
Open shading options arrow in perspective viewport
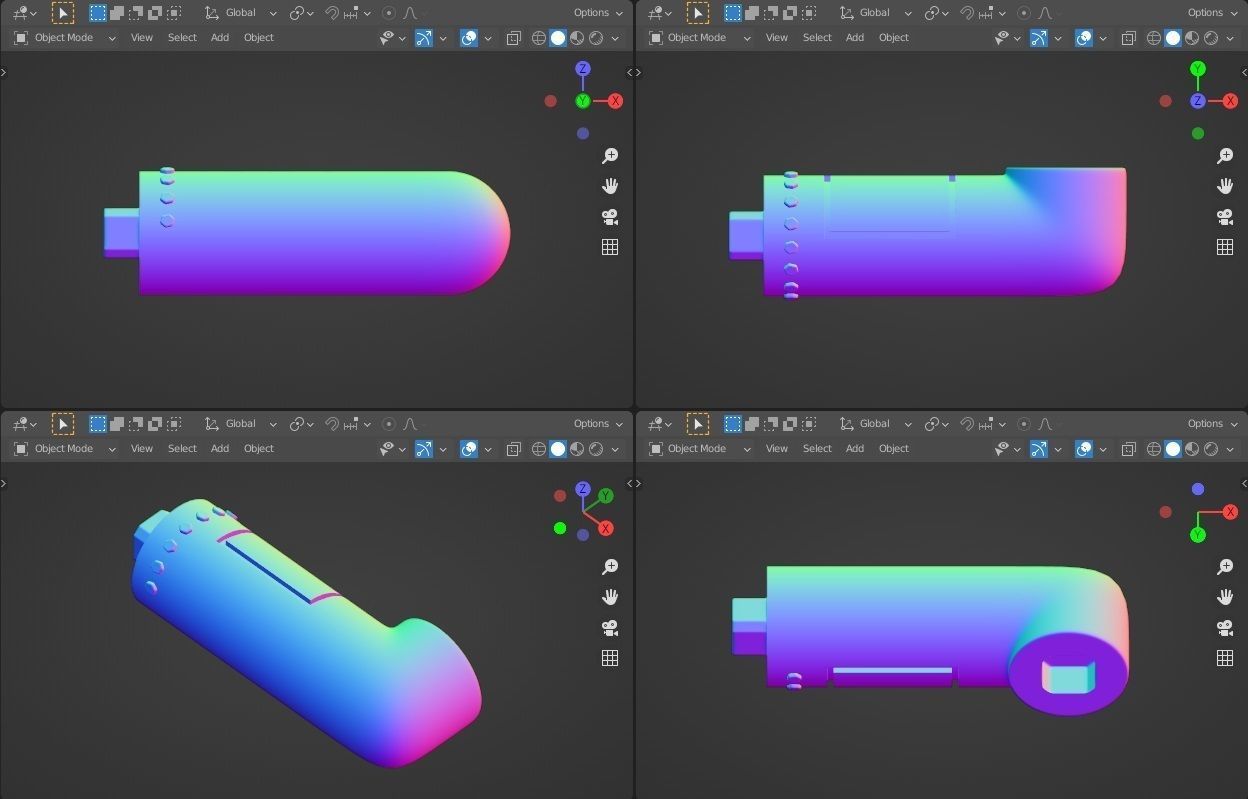(615, 449)
